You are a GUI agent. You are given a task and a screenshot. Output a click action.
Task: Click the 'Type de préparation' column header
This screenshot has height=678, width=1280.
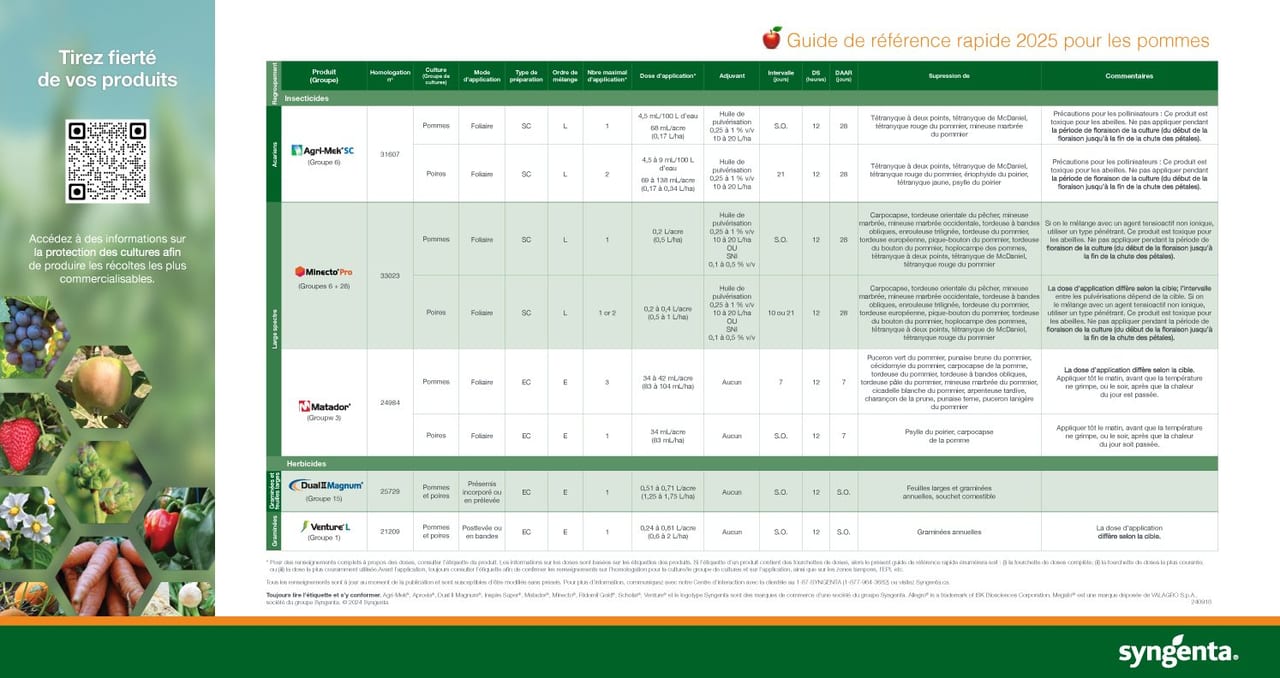coord(526,76)
